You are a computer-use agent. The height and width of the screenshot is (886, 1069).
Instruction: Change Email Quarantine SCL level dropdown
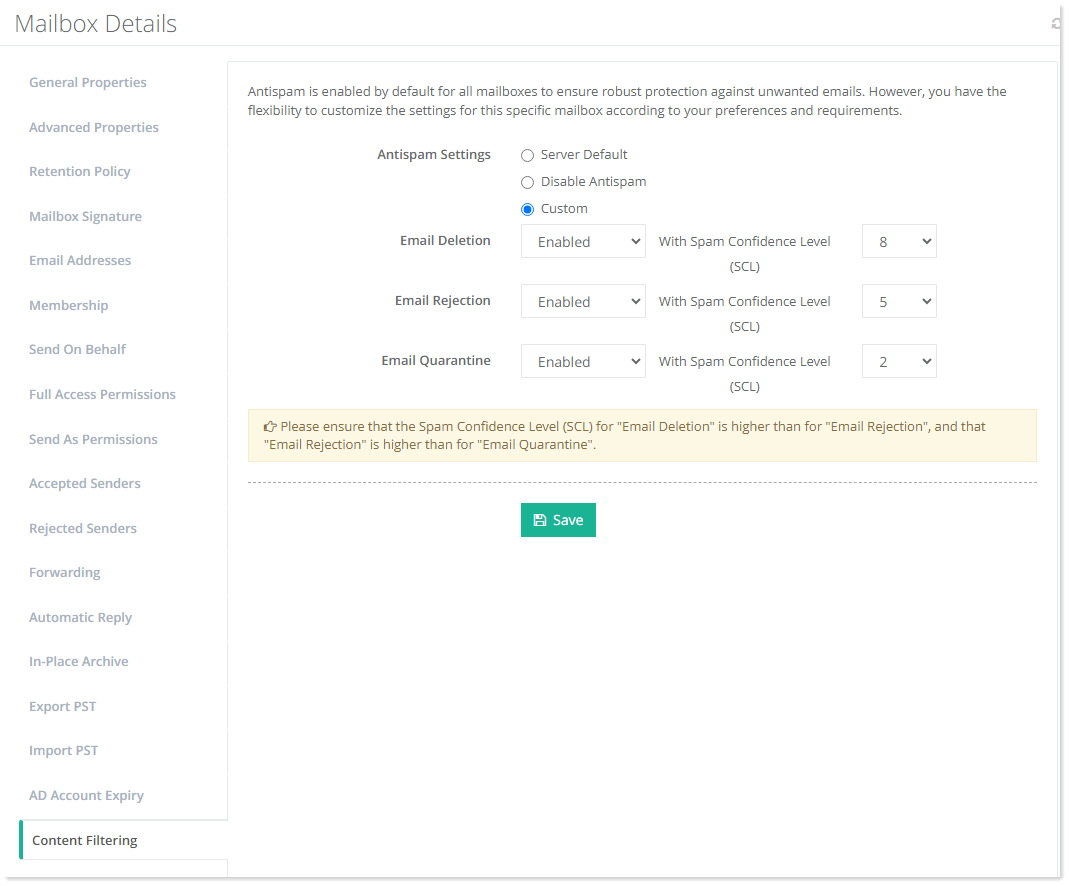898,361
